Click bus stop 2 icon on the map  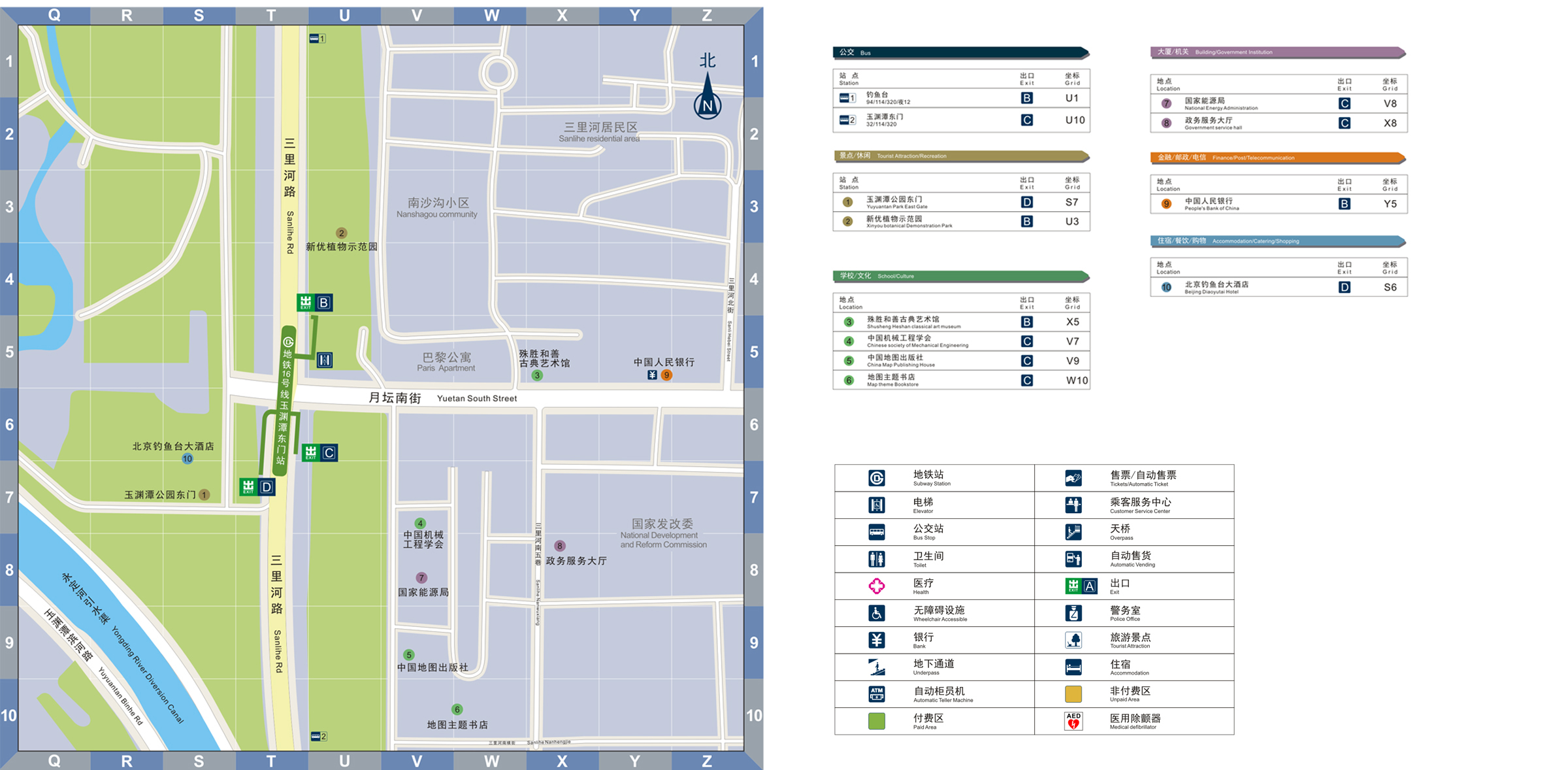pos(319,737)
